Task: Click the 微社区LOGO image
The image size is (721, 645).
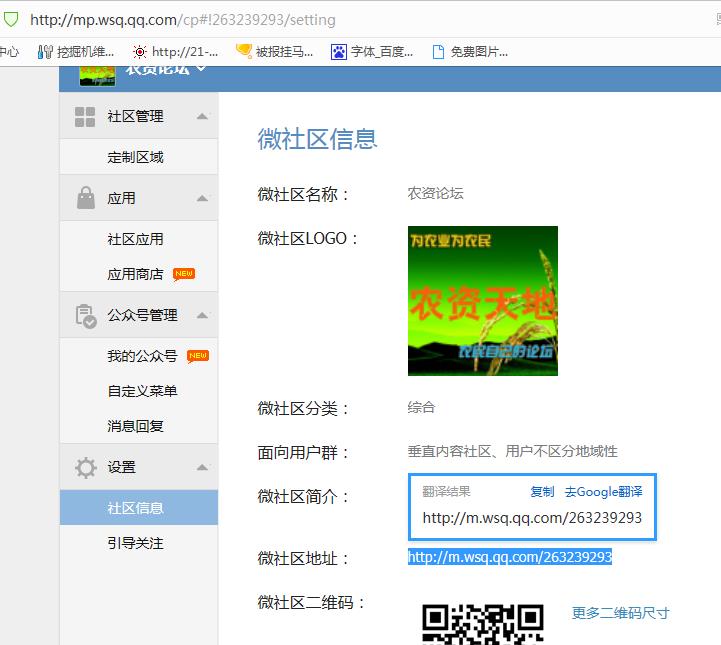Action: click(x=483, y=301)
